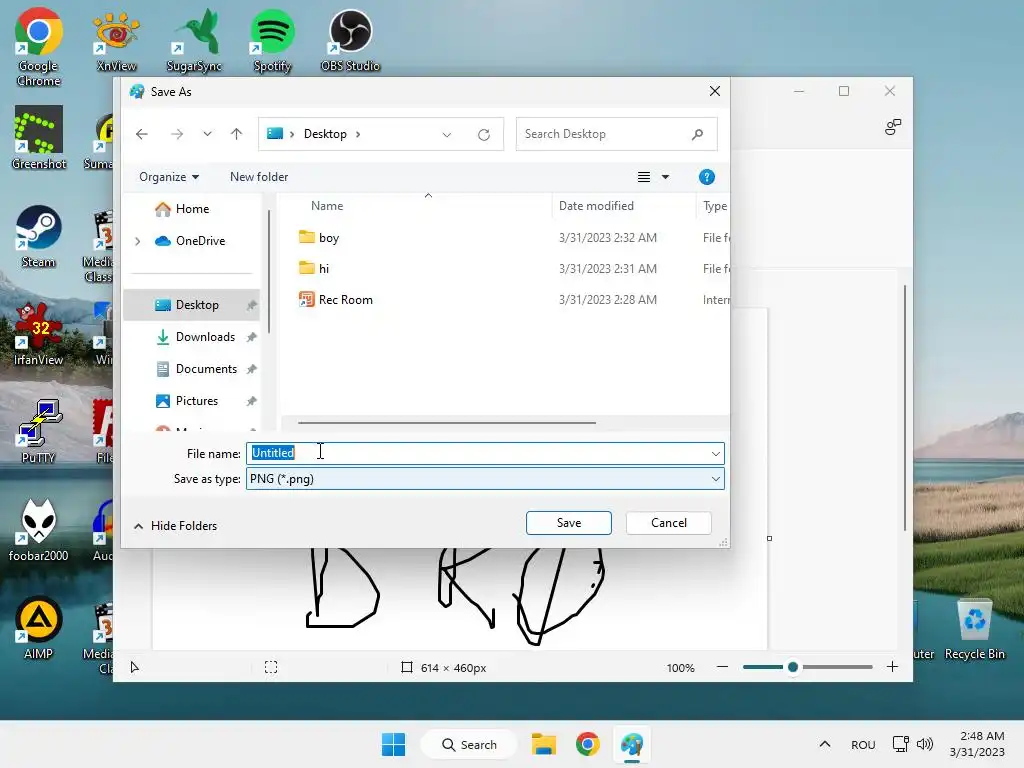
Task: Open File Explorer from taskbar
Action: click(543, 744)
